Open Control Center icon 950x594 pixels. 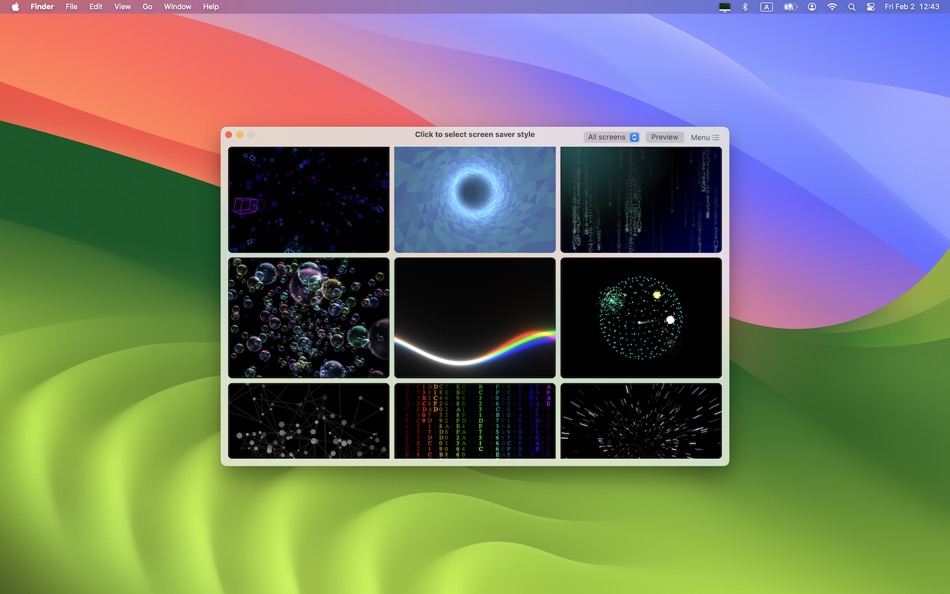871,7
